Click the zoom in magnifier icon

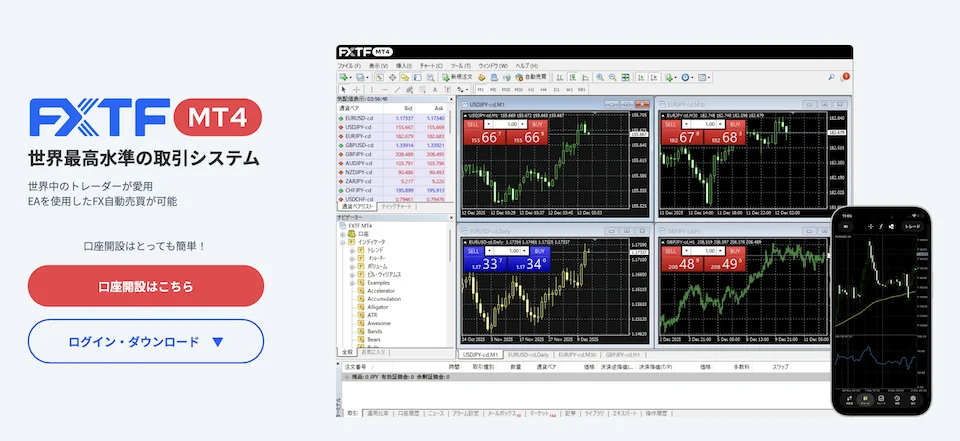[x=598, y=77]
